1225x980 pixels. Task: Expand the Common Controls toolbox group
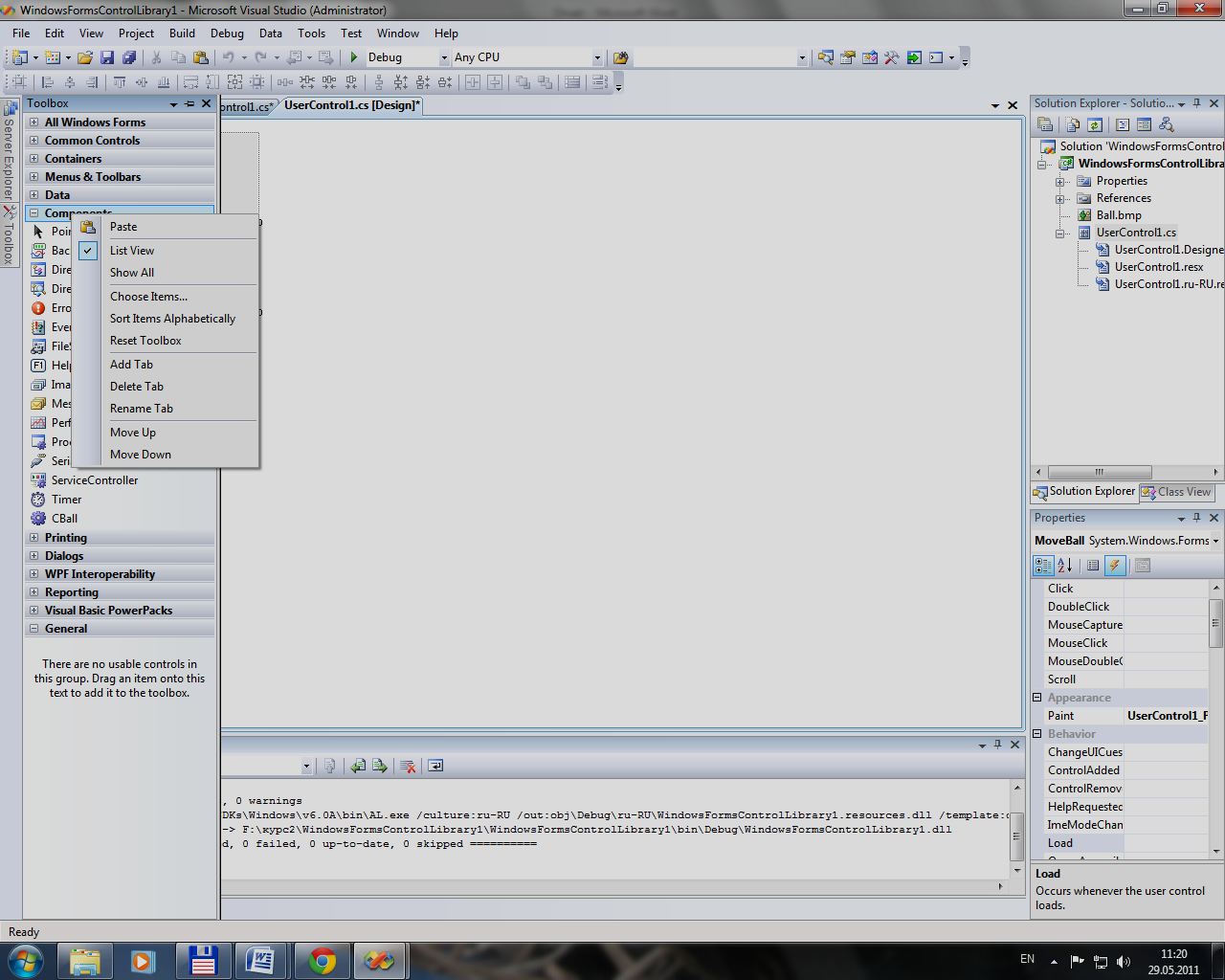click(x=34, y=141)
